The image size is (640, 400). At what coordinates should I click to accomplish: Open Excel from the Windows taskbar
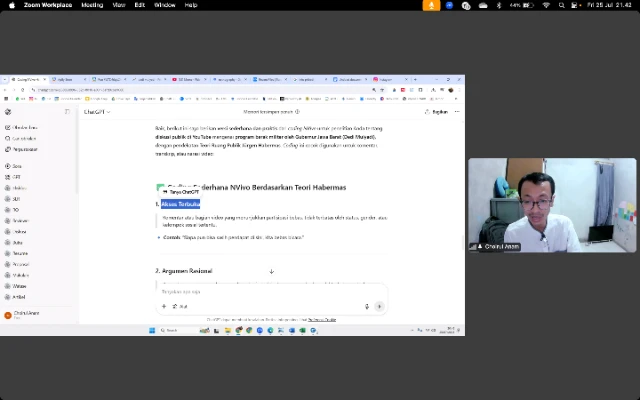302,330
